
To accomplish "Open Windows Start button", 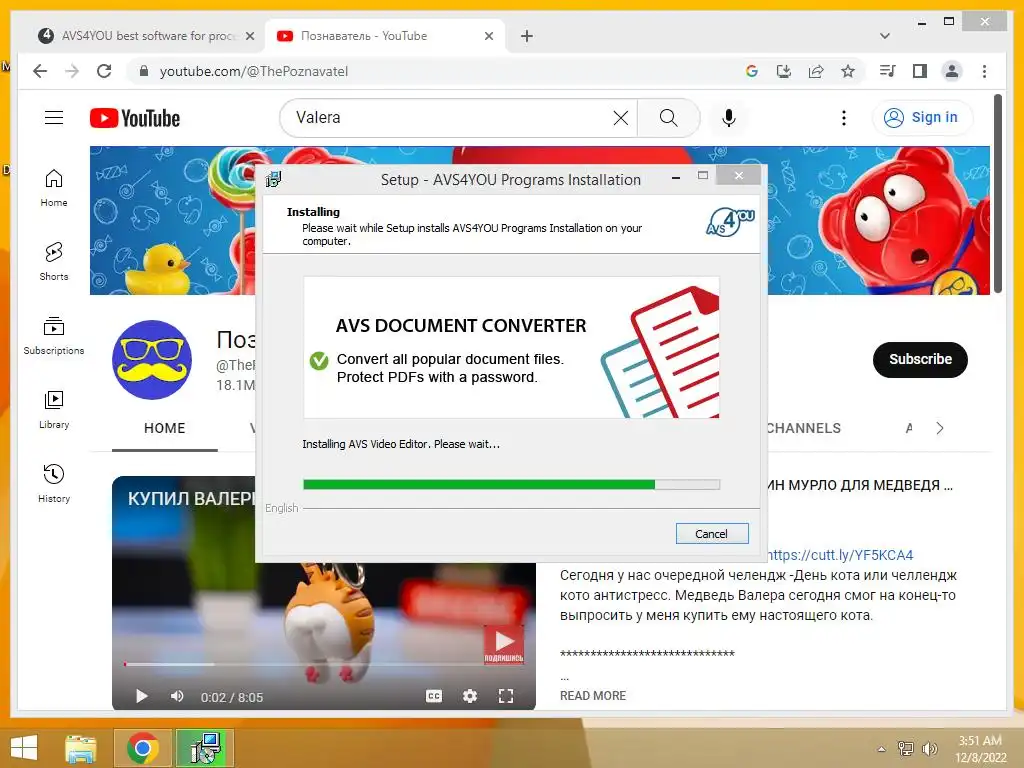I will 24,748.
